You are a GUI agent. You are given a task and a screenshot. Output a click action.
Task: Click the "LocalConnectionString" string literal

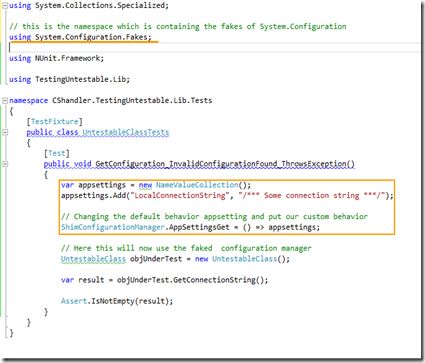tap(180, 195)
